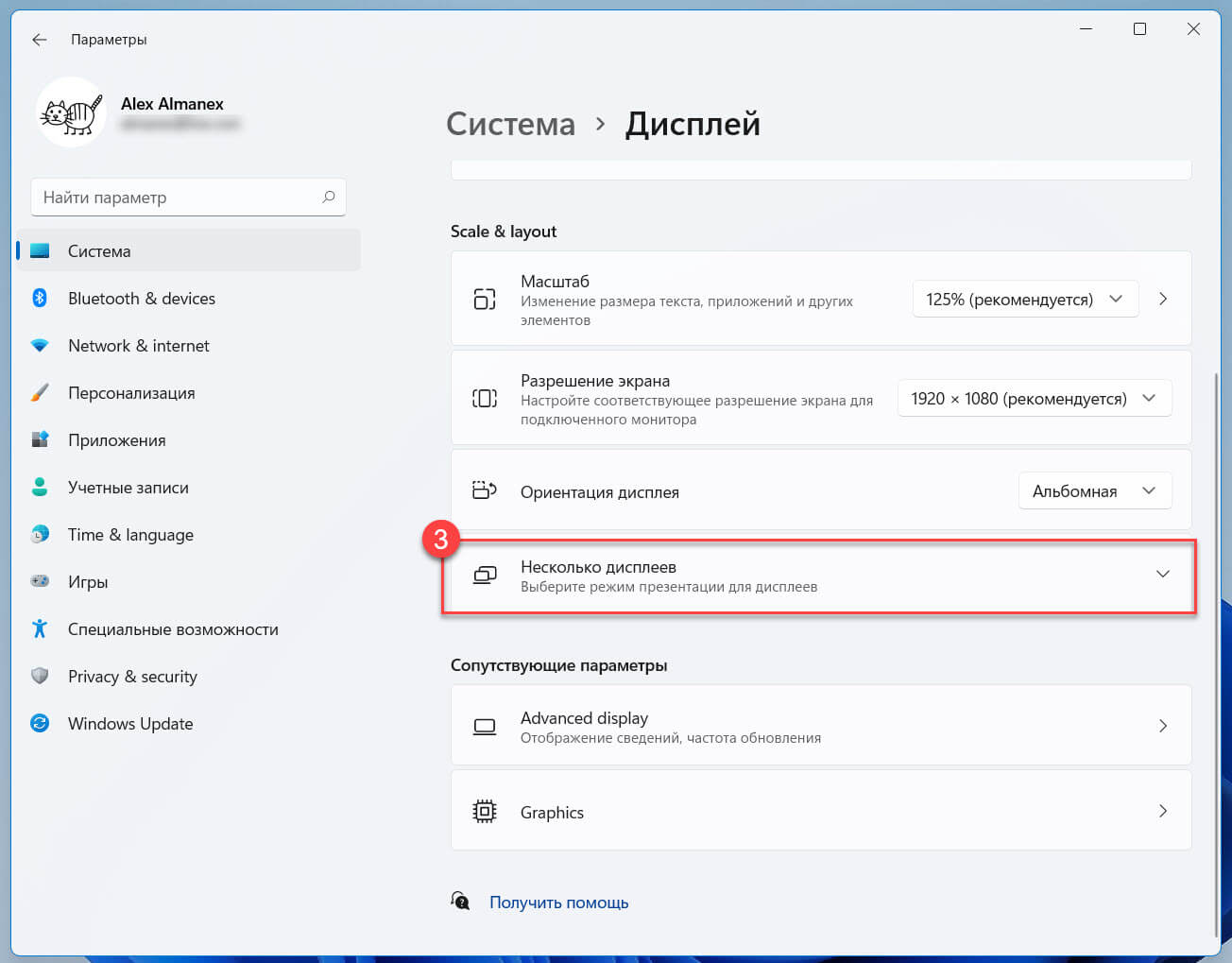Select the accessibility figure icon
Viewport: 1232px width, 963px height.
[x=40, y=629]
